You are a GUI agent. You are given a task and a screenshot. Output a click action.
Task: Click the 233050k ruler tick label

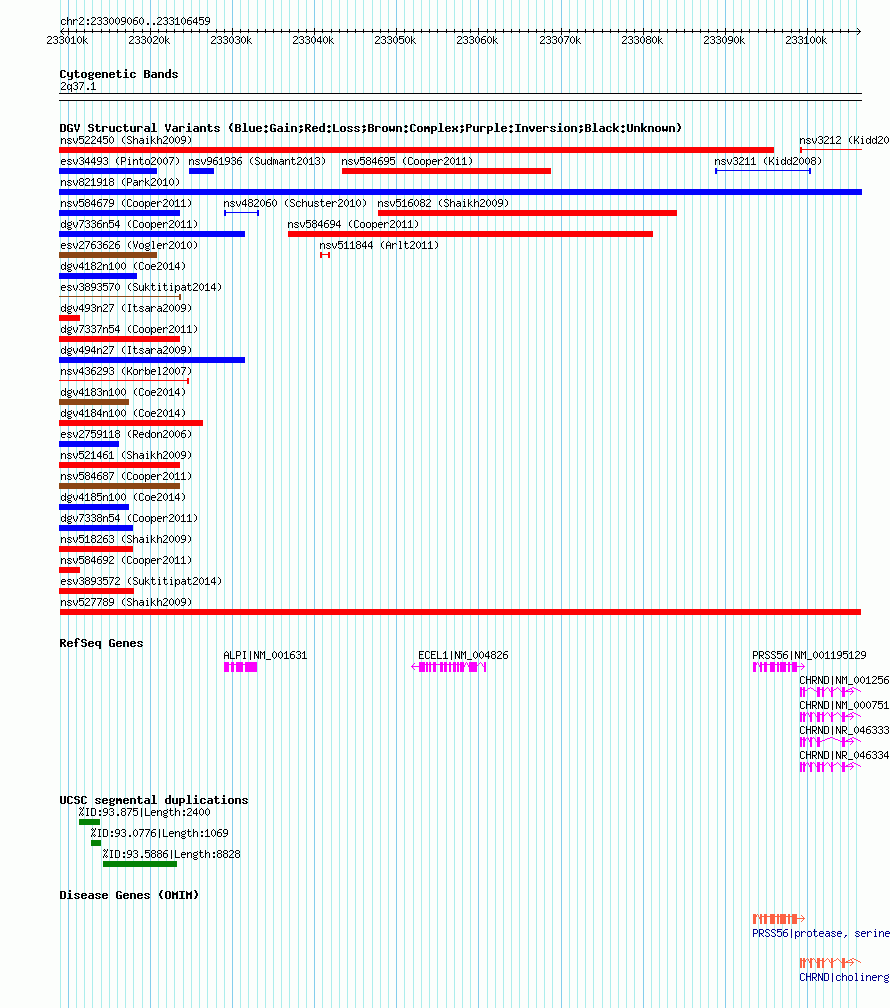pos(395,40)
